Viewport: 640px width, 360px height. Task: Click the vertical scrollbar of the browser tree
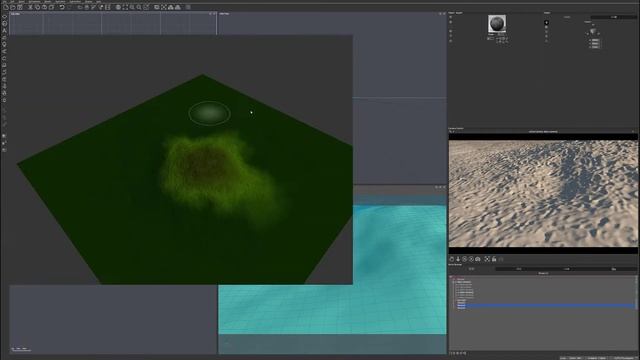[636, 294]
